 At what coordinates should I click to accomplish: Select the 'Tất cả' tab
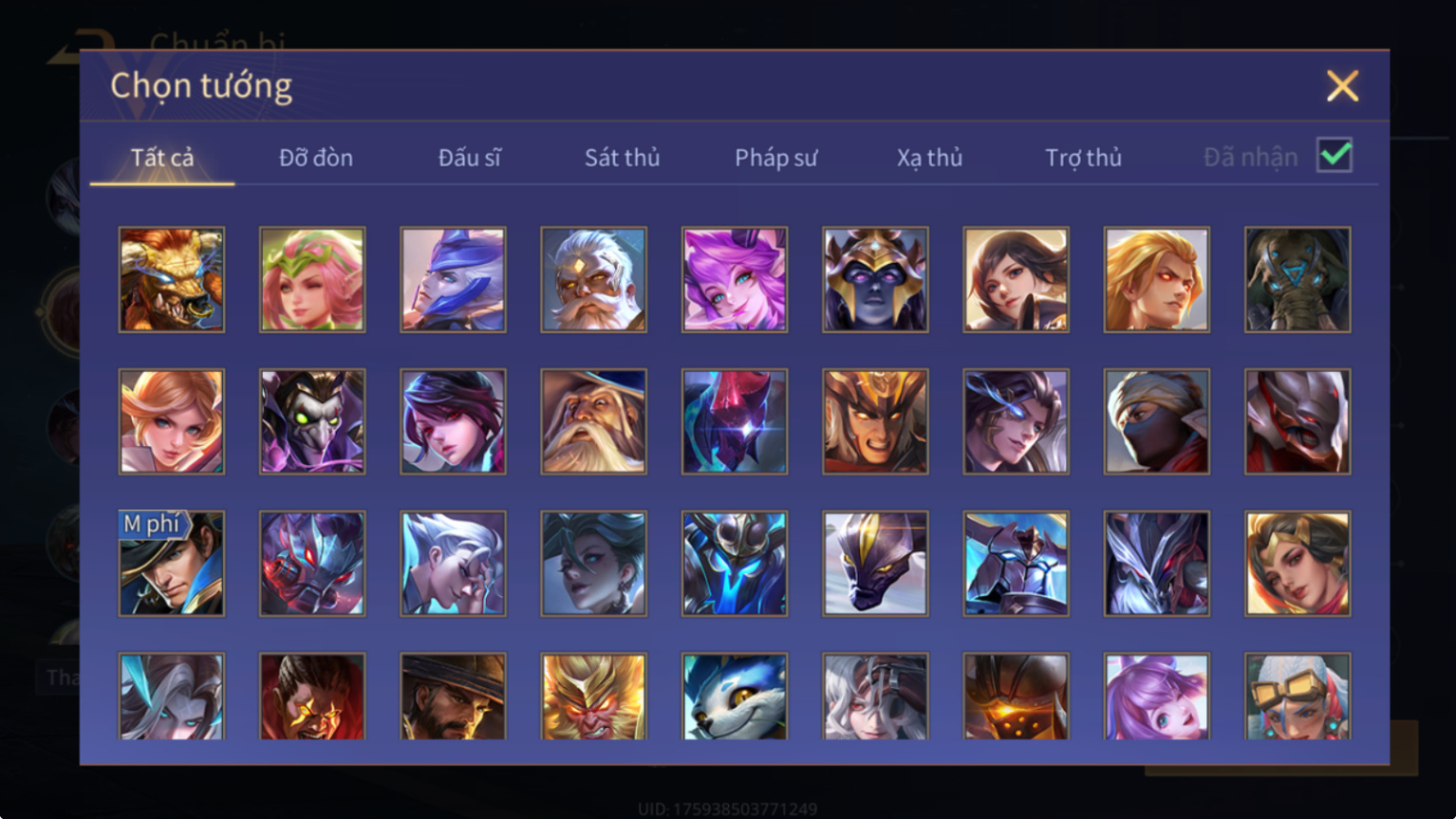click(162, 158)
